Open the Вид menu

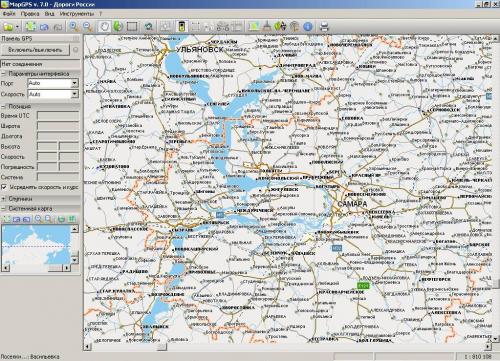tap(49, 14)
